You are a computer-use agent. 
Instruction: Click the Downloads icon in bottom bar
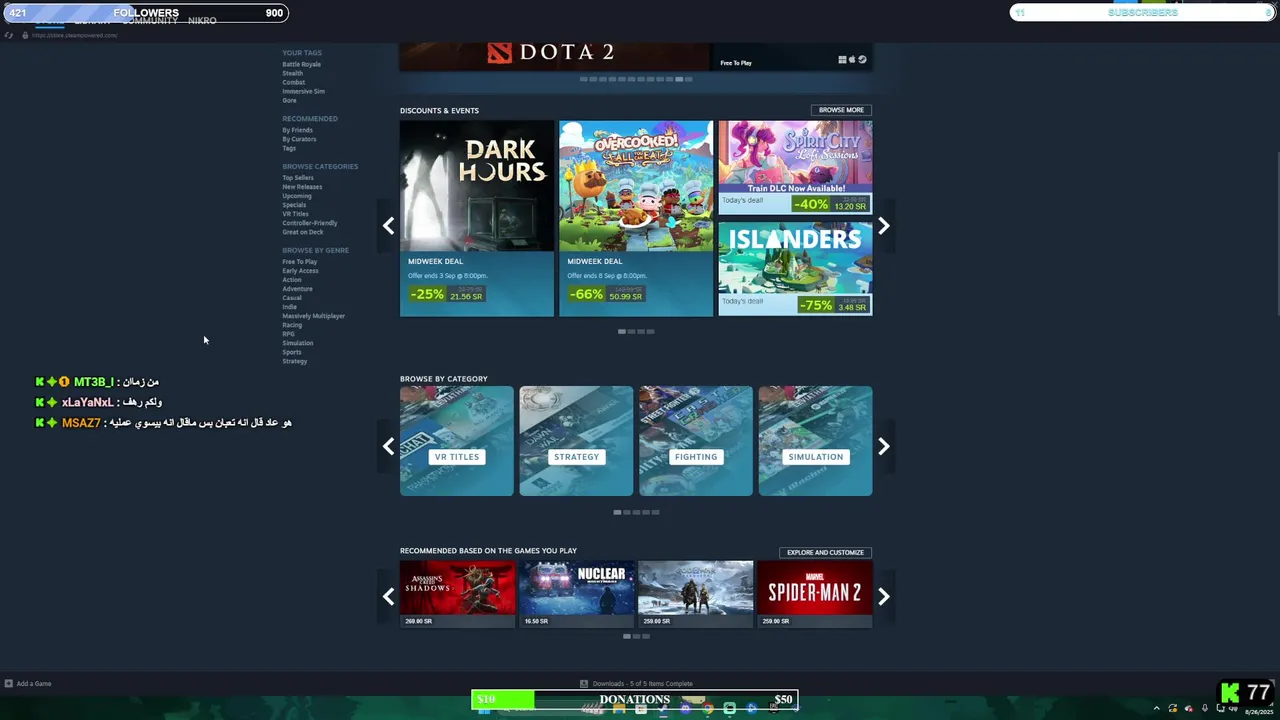(x=584, y=684)
